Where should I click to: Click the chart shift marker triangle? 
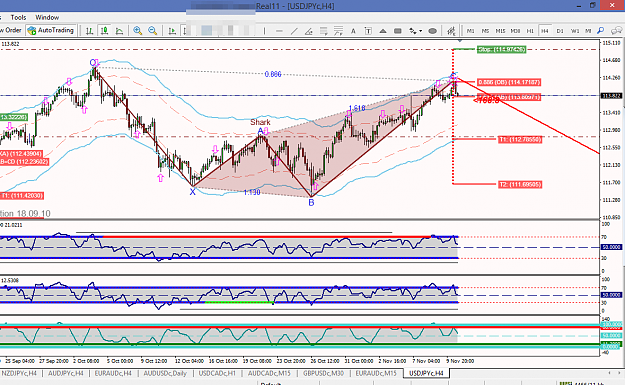point(460,41)
